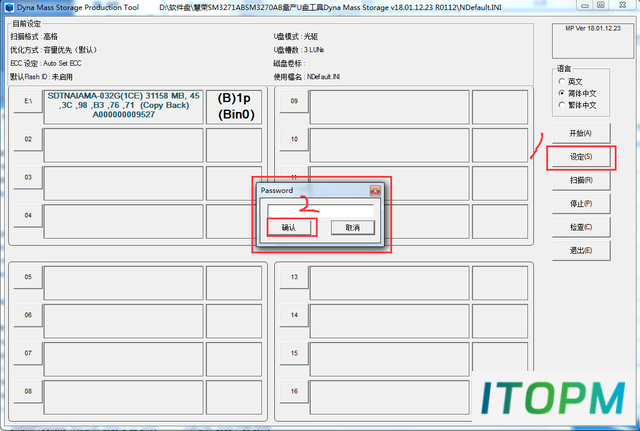Click the 取消 button in Password dialog
The width and height of the screenshot is (640, 431).
[x=353, y=227]
